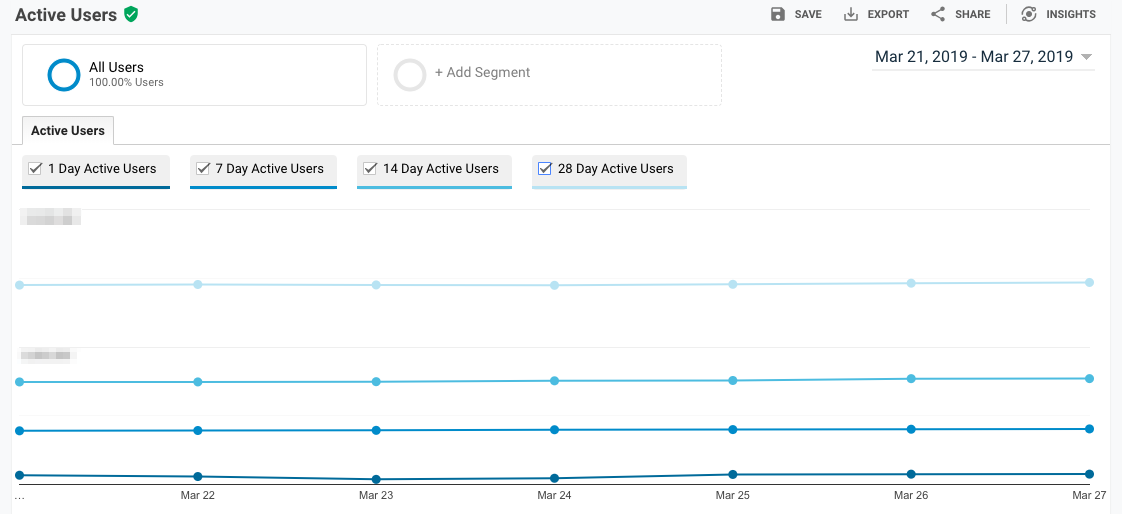This screenshot has width=1122, height=514.
Task: Uncheck 28 Day Active Users checkbox
Action: click(x=545, y=169)
